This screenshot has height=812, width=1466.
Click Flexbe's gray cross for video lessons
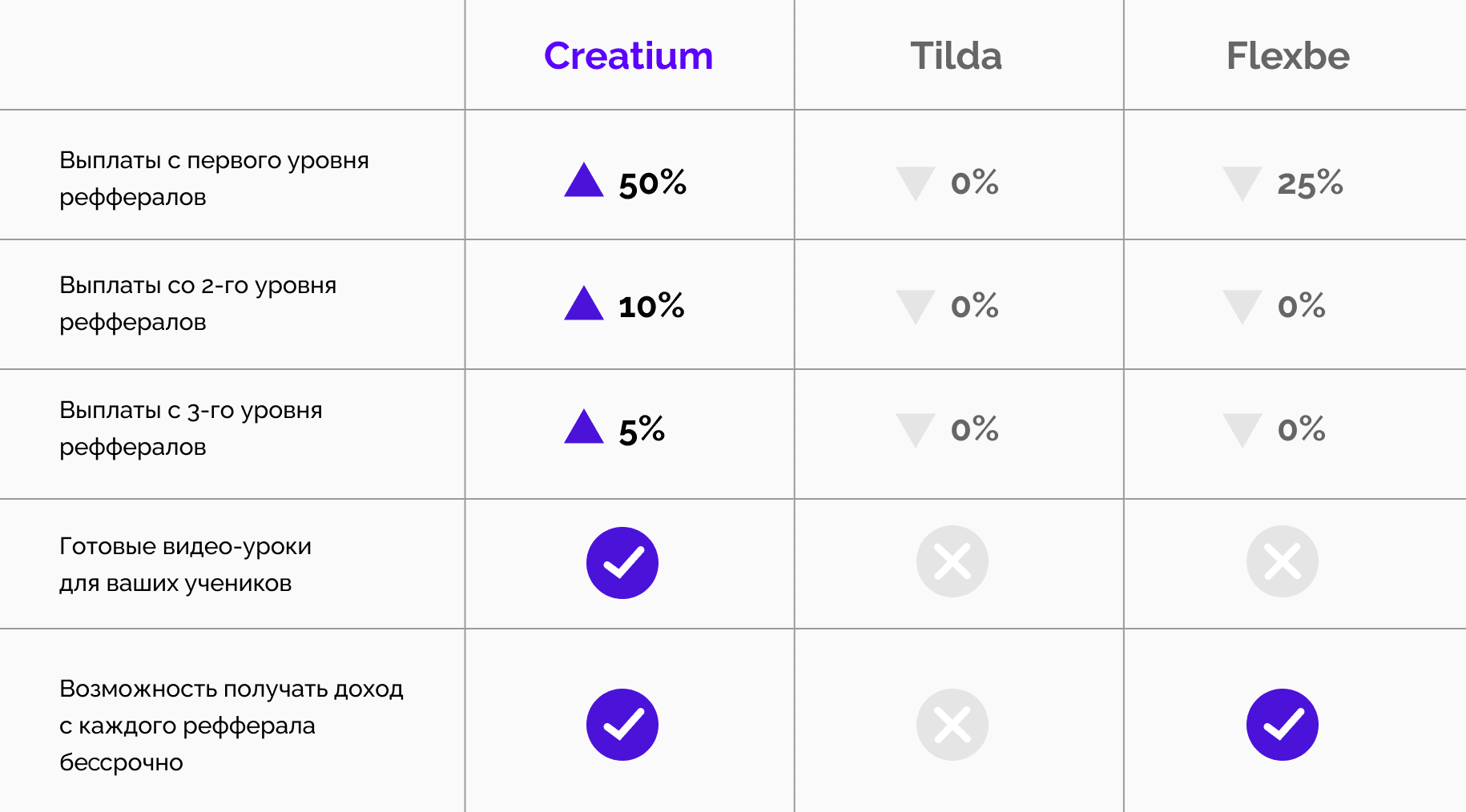tap(1282, 561)
